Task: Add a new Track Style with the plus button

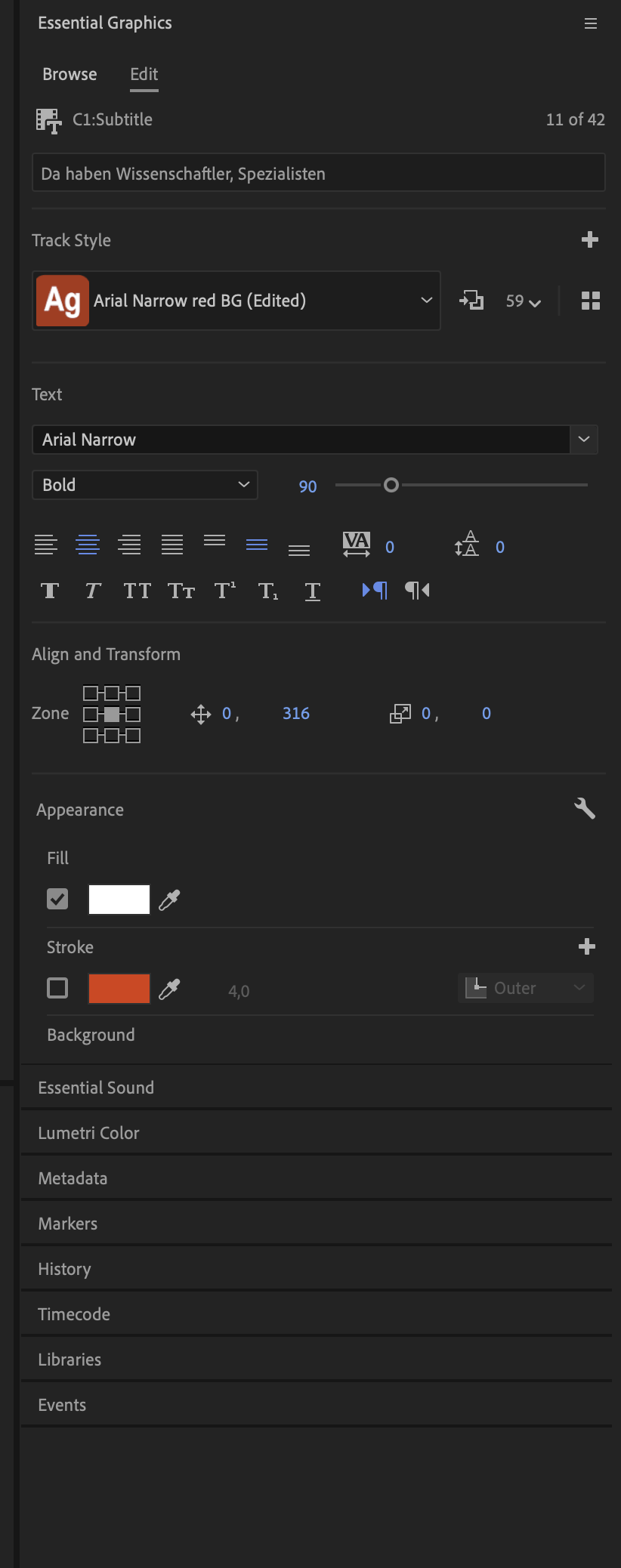Action: pos(590,239)
